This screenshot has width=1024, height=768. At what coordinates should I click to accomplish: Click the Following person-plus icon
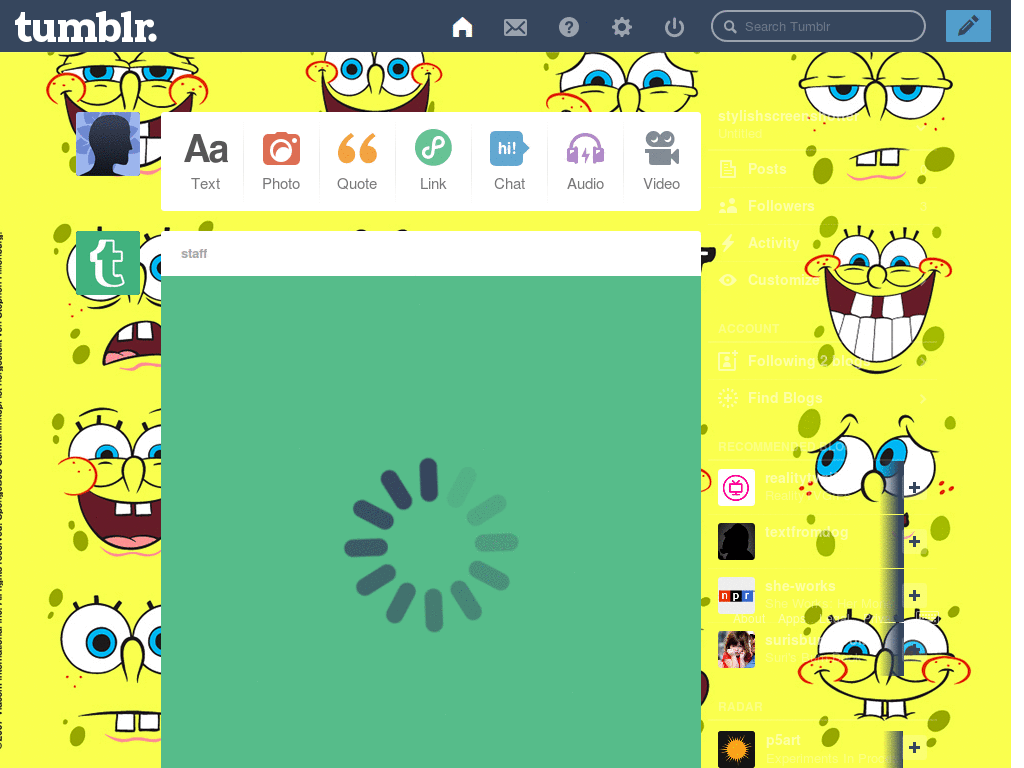tap(728, 361)
